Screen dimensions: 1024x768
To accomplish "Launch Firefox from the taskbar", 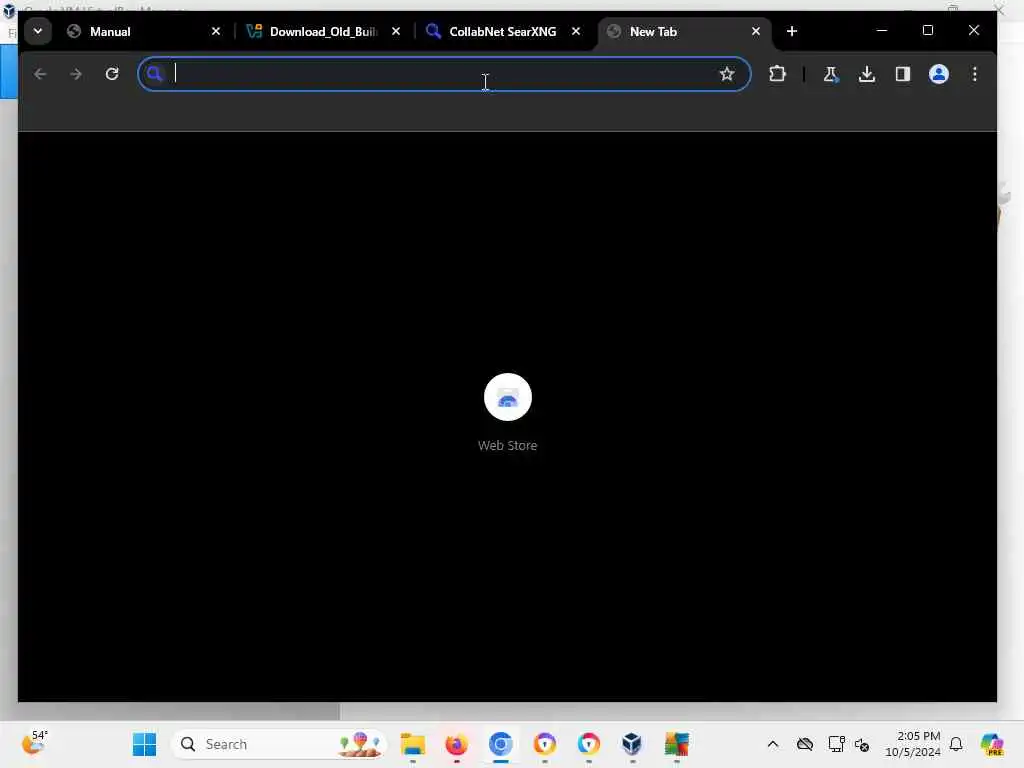I will 456,744.
